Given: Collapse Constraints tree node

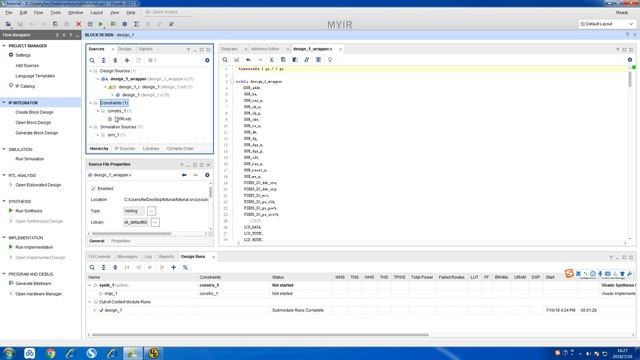Looking at the screenshot, I should pos(91,103).
